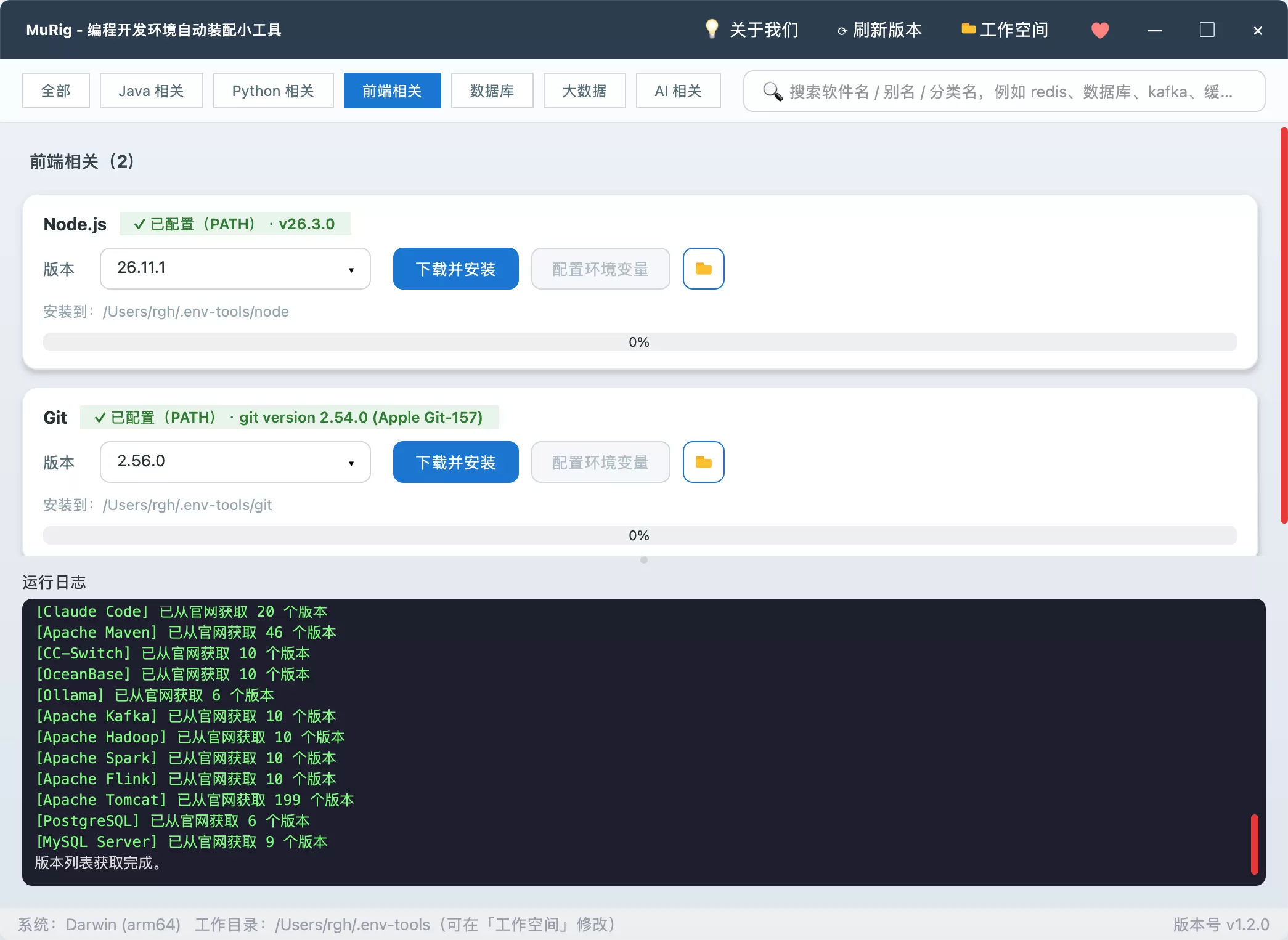Minimize the MuRig window
Viewport: 1288px width, 940px height.
pos(1155,30)
